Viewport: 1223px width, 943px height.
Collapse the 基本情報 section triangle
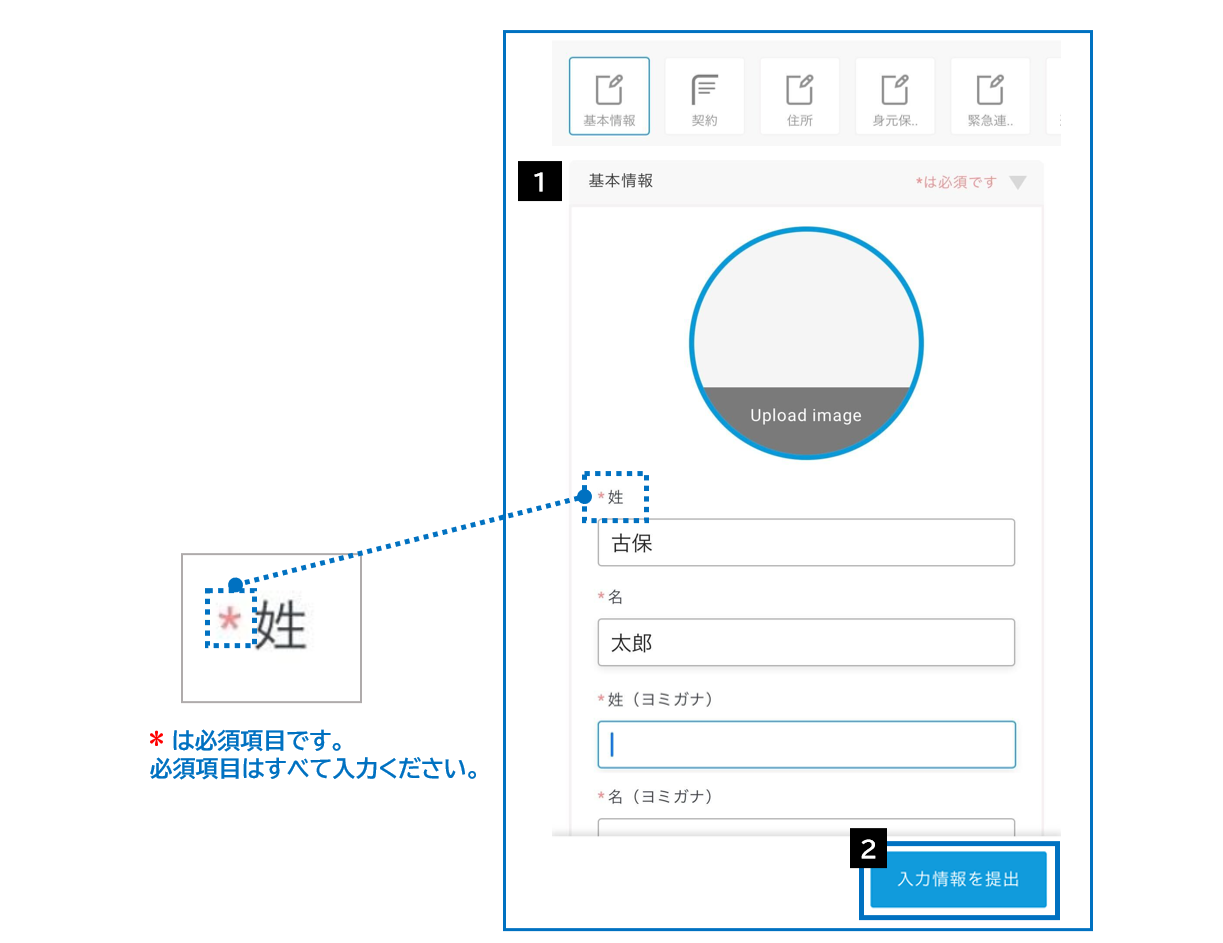pyautogui.click(x=1018, y=183)
